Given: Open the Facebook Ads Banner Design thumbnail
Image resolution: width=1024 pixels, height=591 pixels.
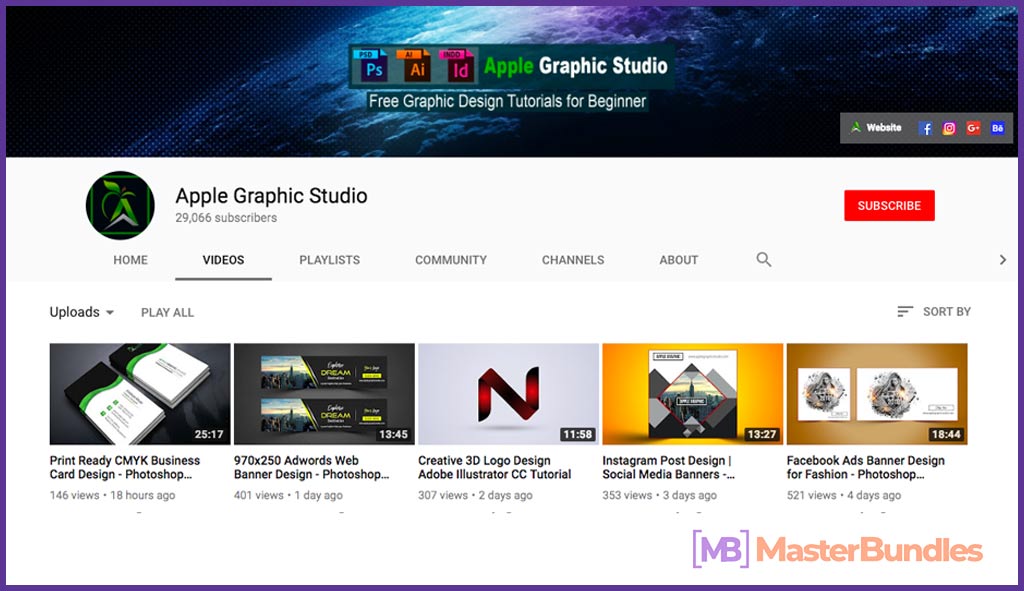Looking at the screenshot, I should [877, 394].
